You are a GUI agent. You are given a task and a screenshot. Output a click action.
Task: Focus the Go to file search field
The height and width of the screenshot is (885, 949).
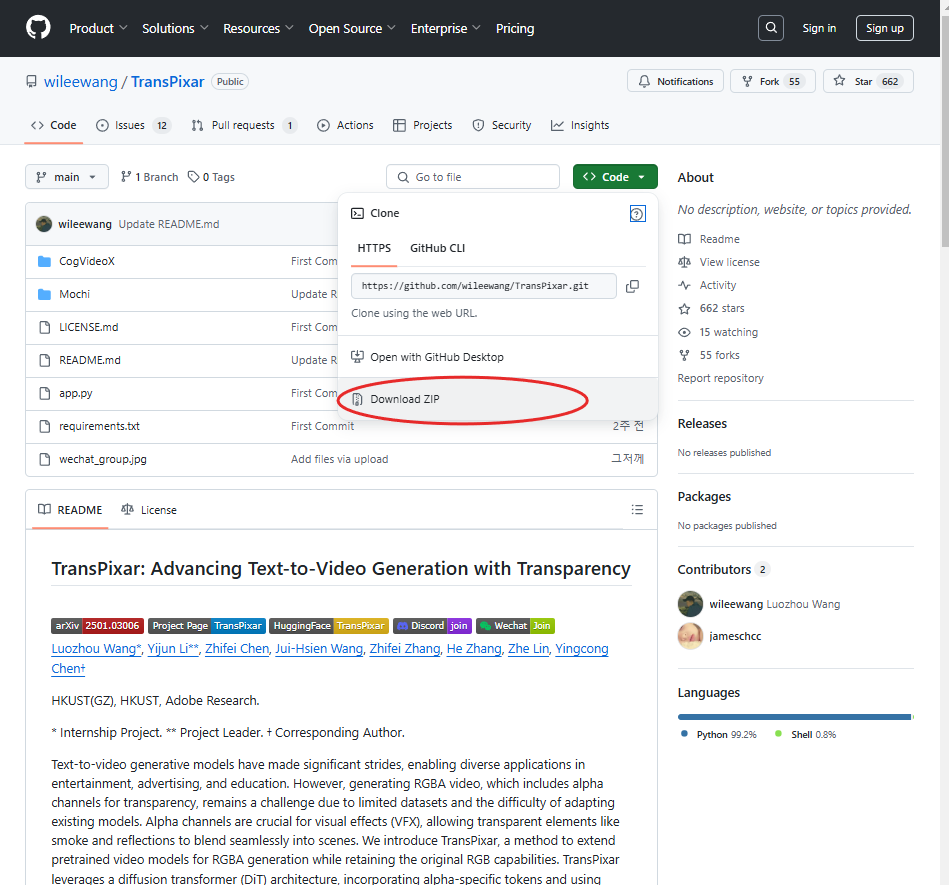(x=473, y=177)
